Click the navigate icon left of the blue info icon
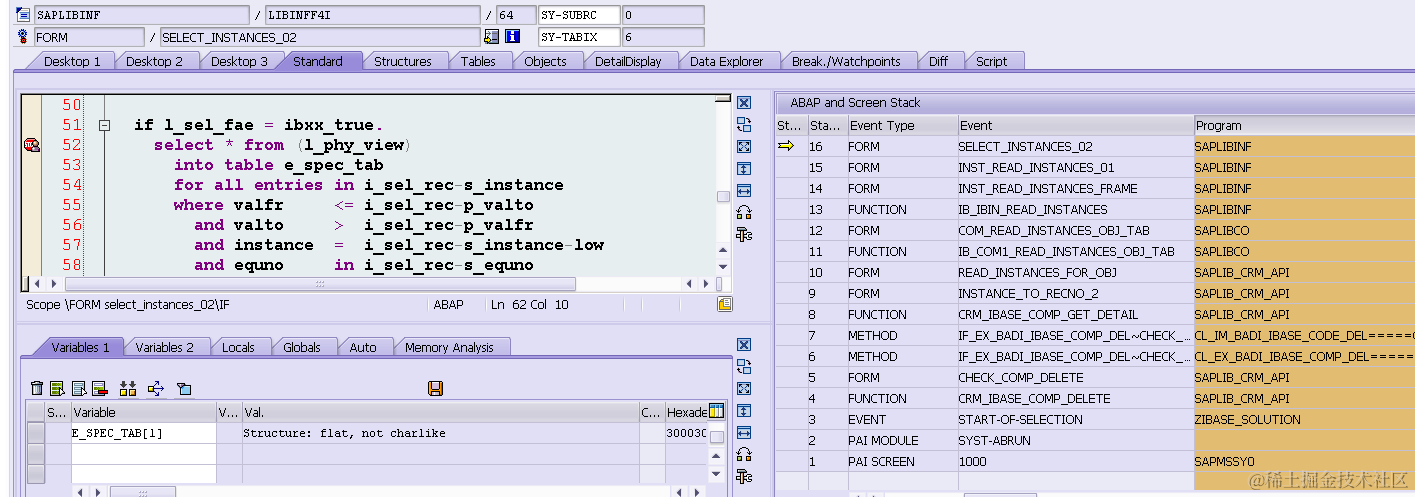 pos(491,37)
